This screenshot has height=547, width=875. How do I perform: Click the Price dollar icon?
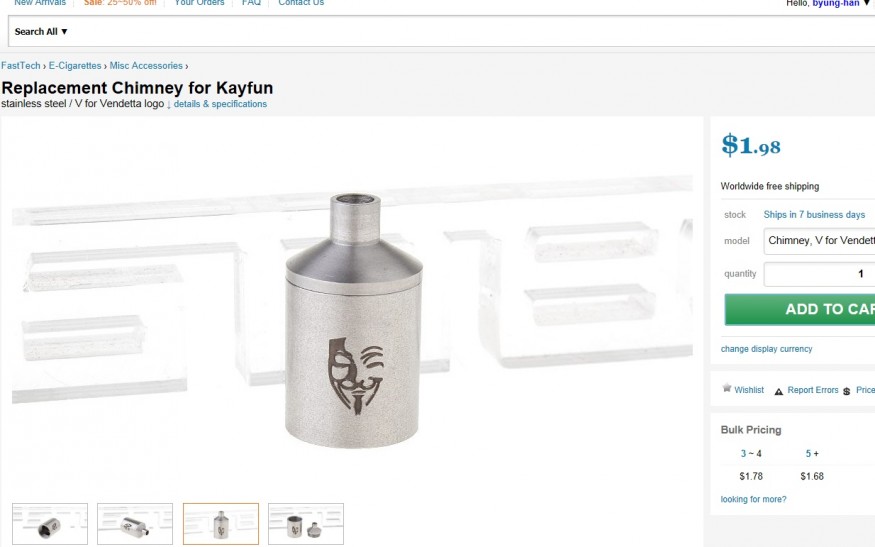(847, 391)
